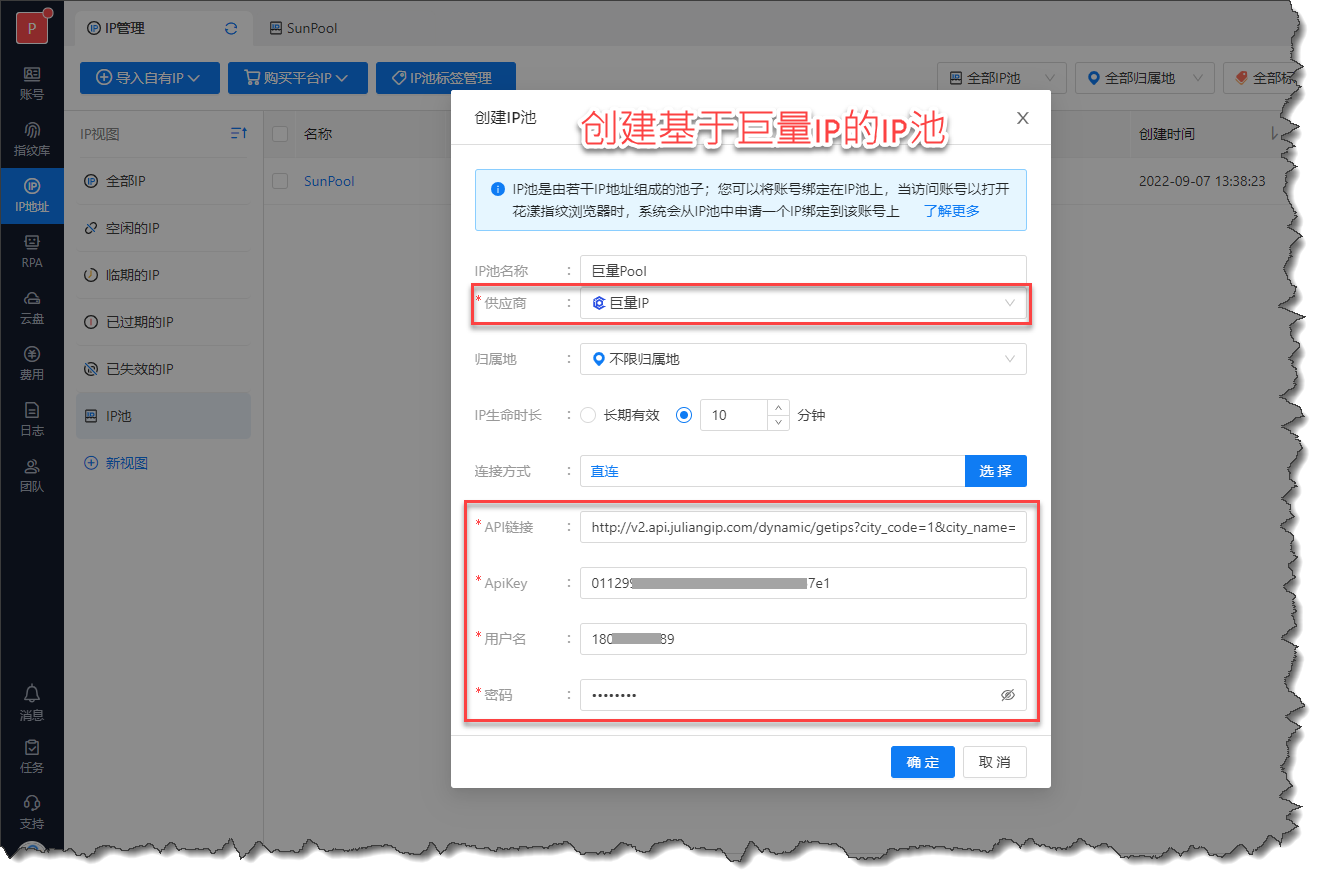Click the 用户名 input field
Viewport: 1326px width, 882px height.
coord(803,639)
